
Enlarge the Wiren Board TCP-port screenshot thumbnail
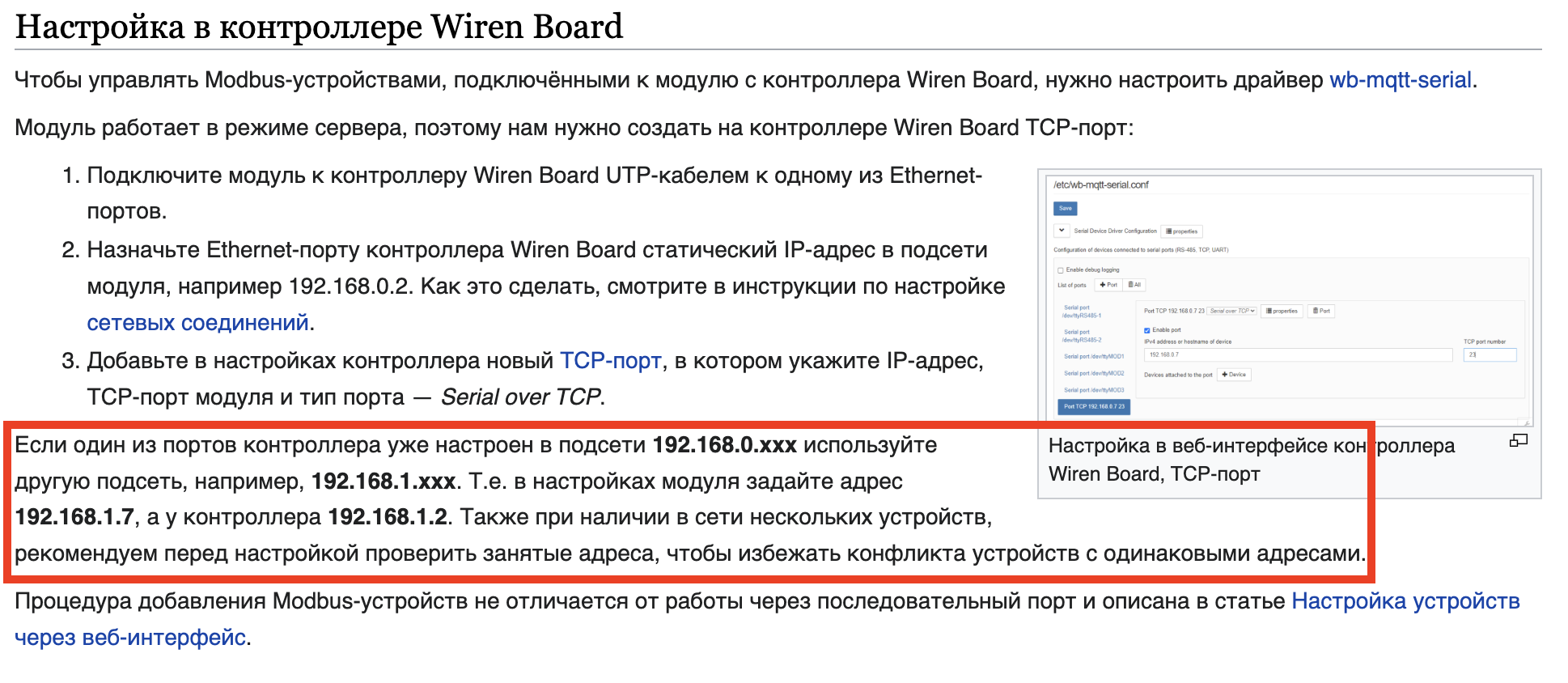[1518, 440]
